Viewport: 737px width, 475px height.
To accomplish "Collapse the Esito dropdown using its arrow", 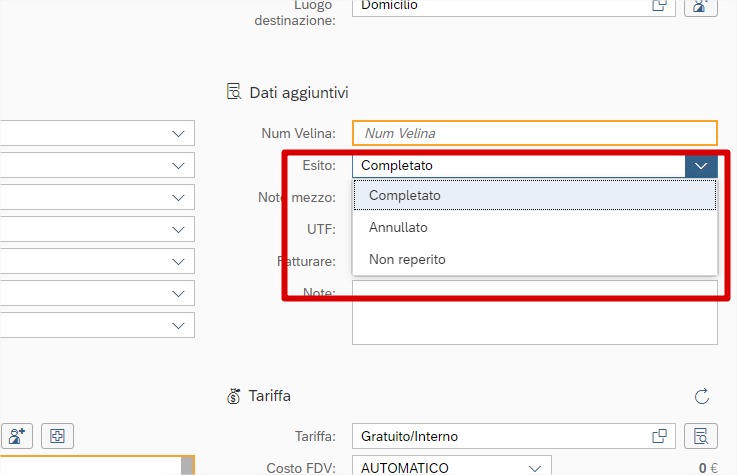I will pos(701,166).
